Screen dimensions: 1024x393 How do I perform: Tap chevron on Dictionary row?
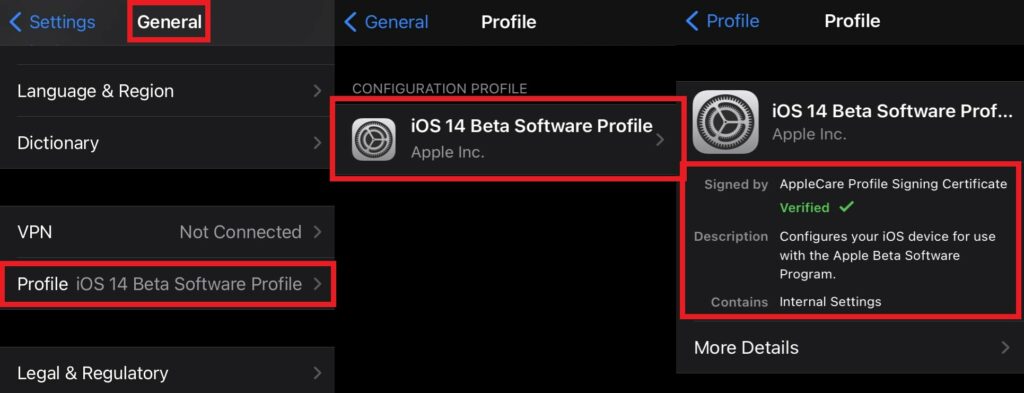click(317, 143)
